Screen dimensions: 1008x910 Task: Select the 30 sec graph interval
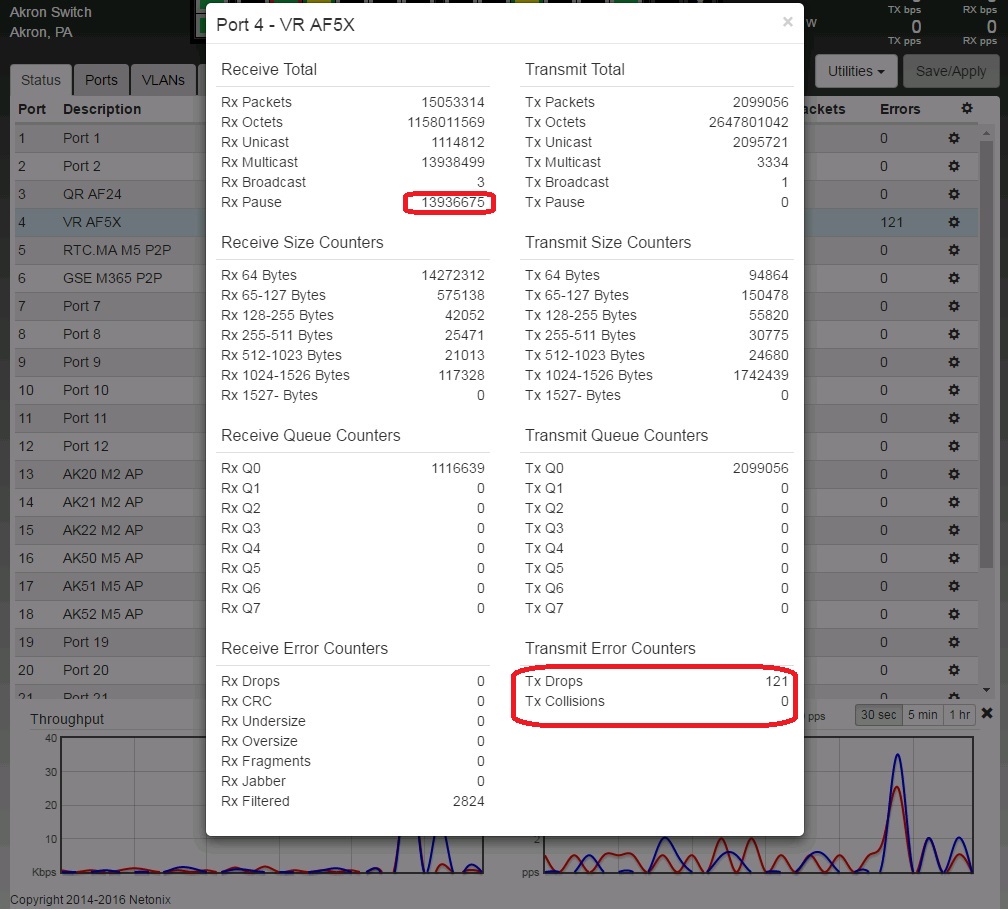pos(877,715)
